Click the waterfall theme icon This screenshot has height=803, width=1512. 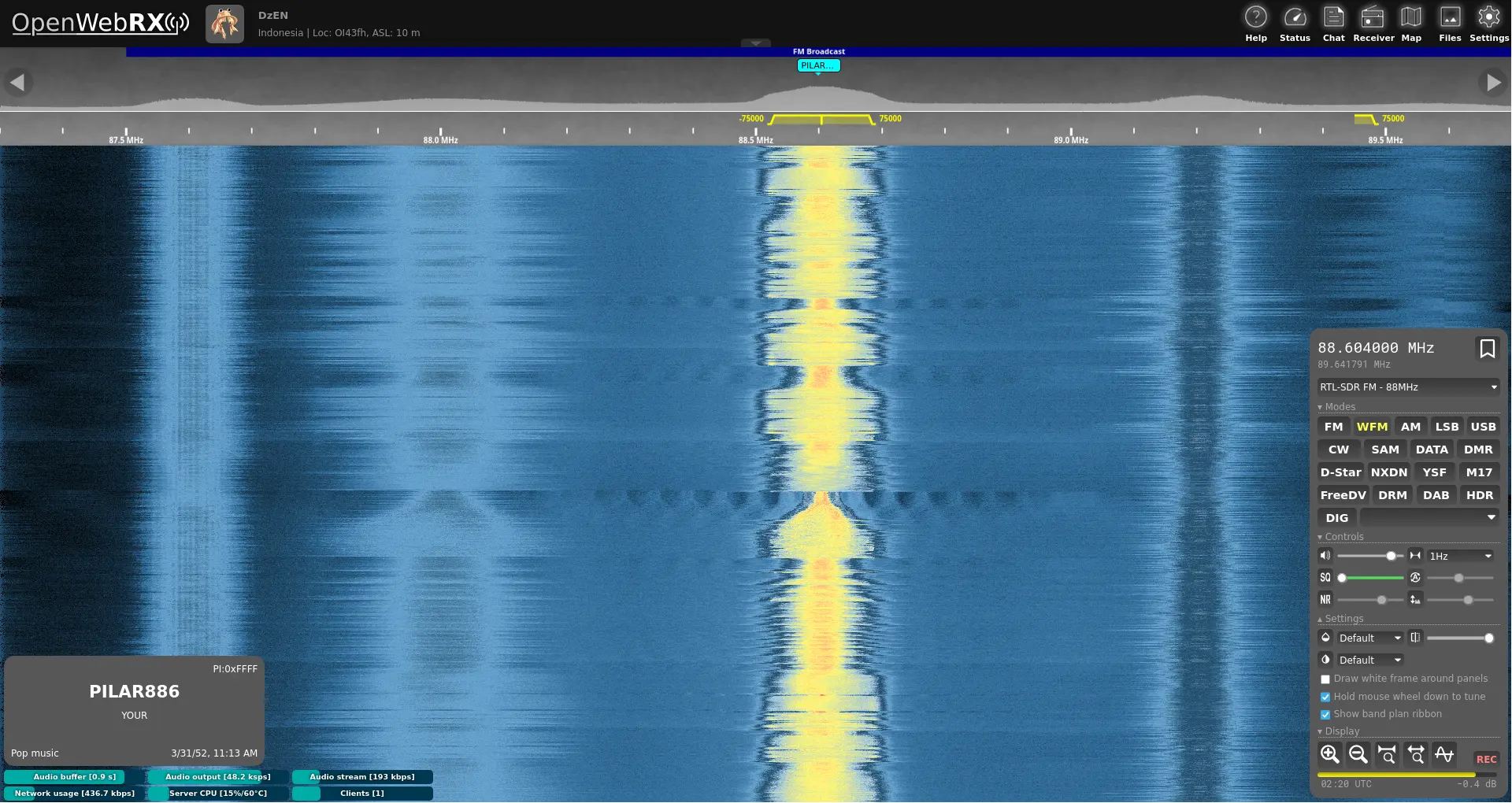1325,638
